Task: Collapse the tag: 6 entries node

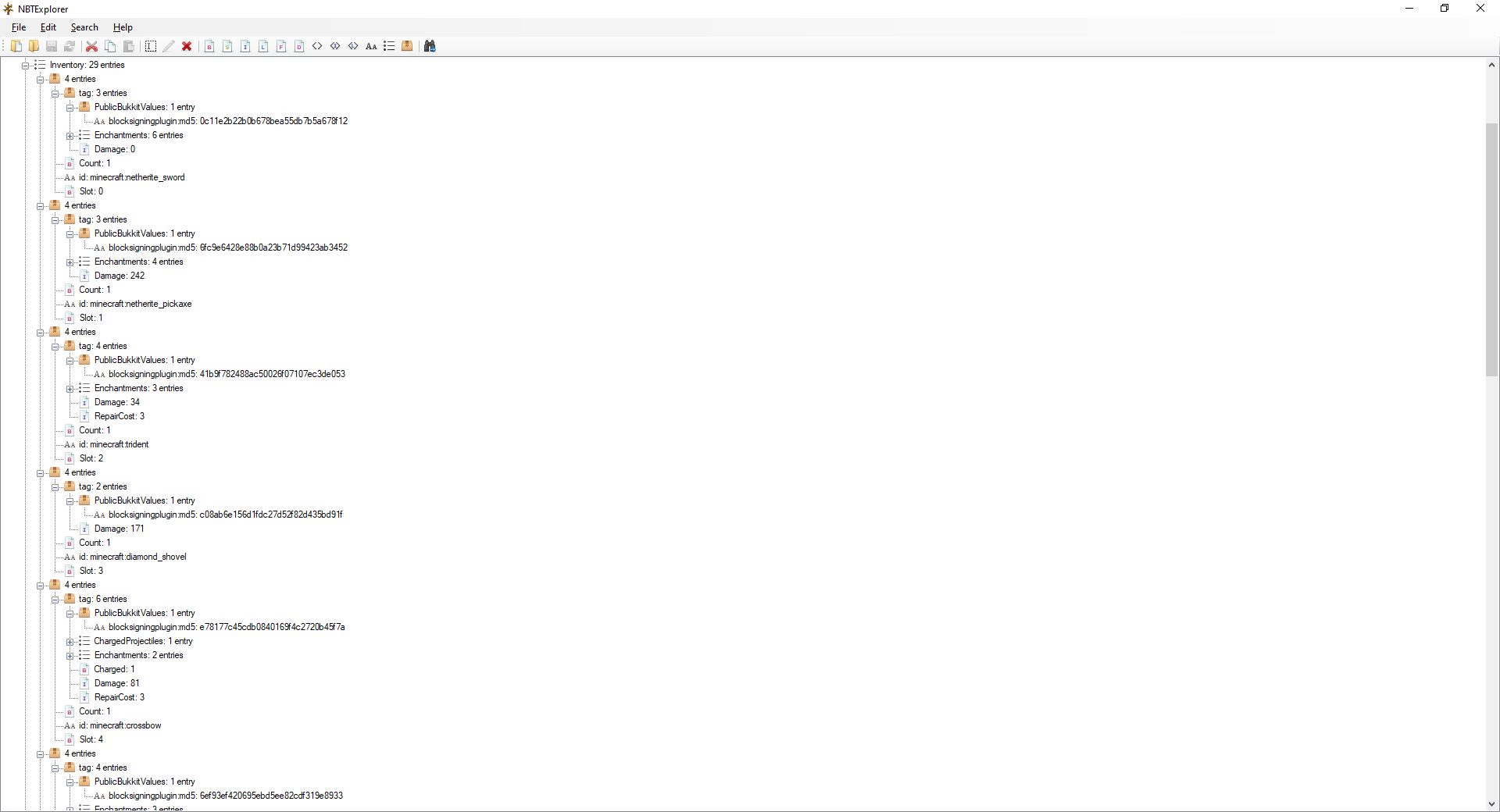Action: [55, 600]
